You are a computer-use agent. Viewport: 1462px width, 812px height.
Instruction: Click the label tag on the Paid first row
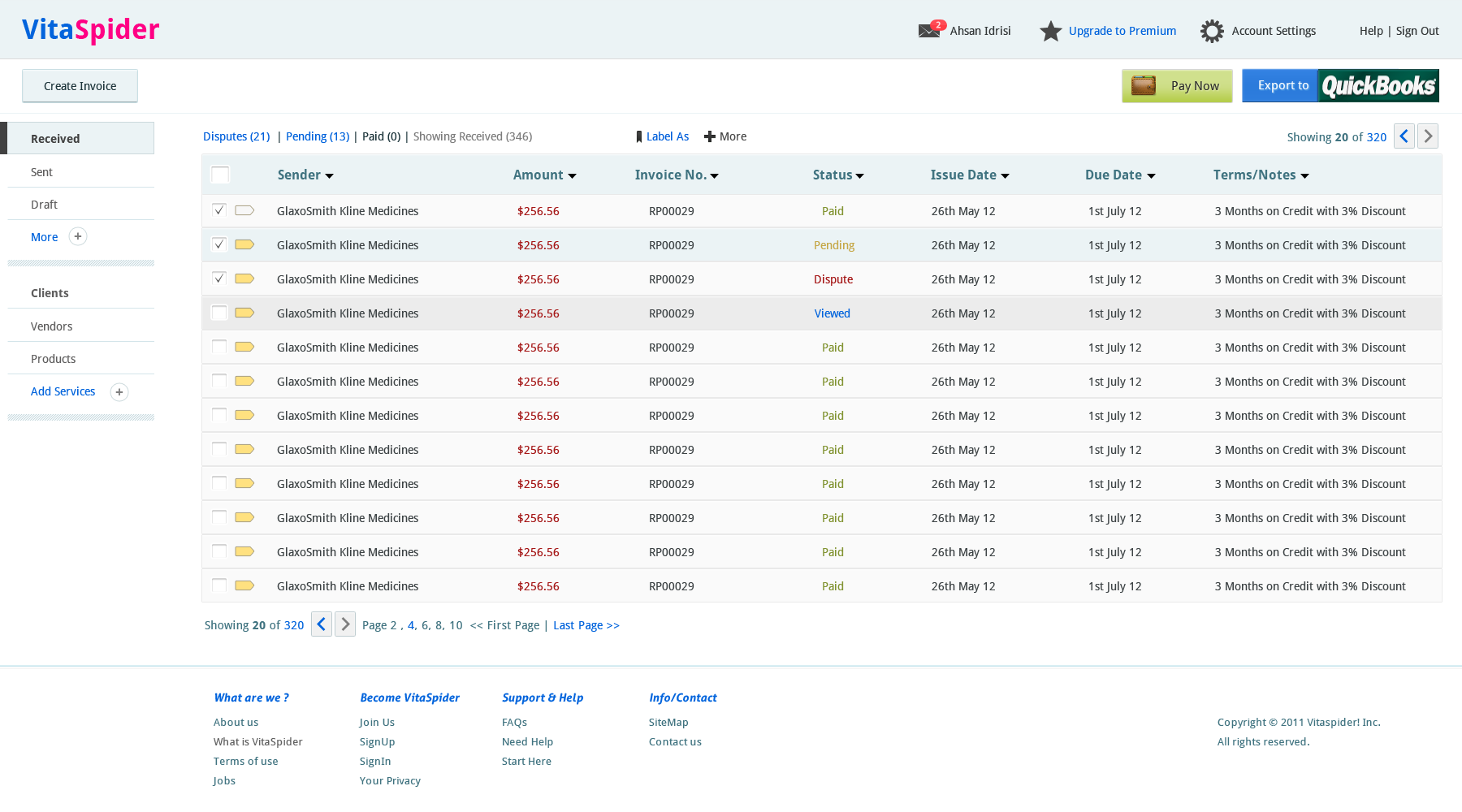click(x=244, y=210)
